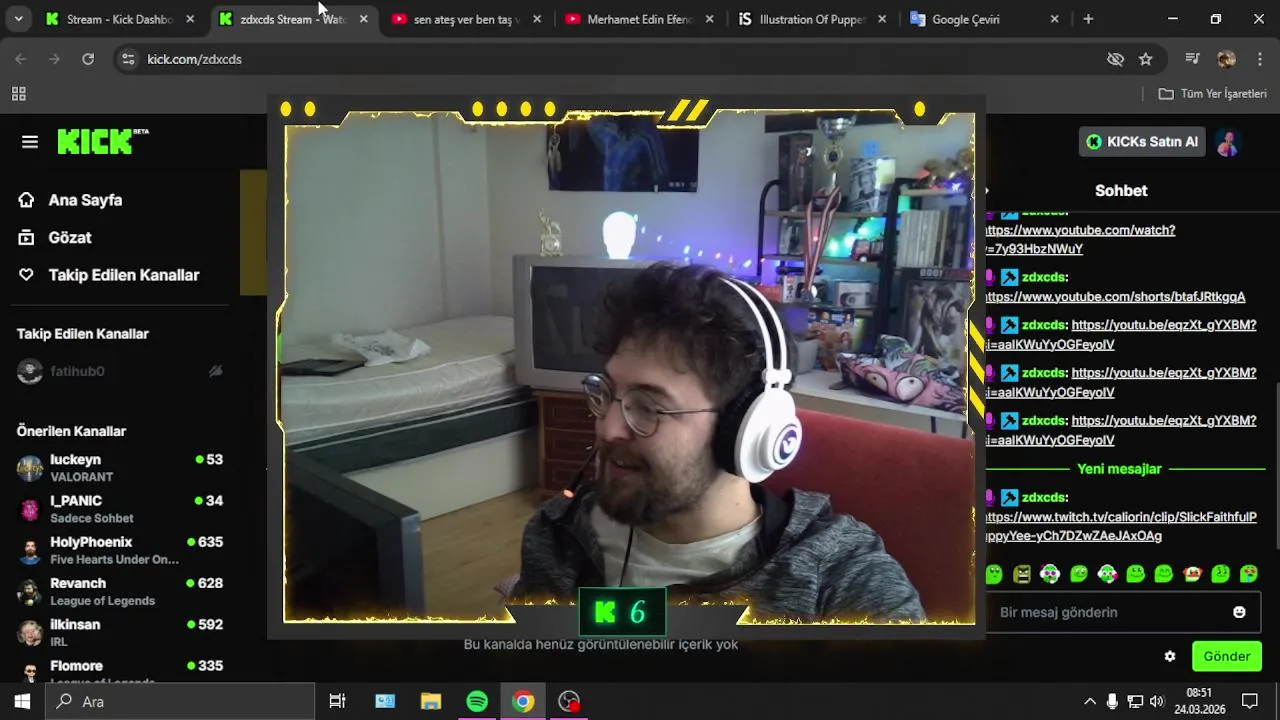
Task: Open recommended channel Revanch
Action: (x=120, y=592)
